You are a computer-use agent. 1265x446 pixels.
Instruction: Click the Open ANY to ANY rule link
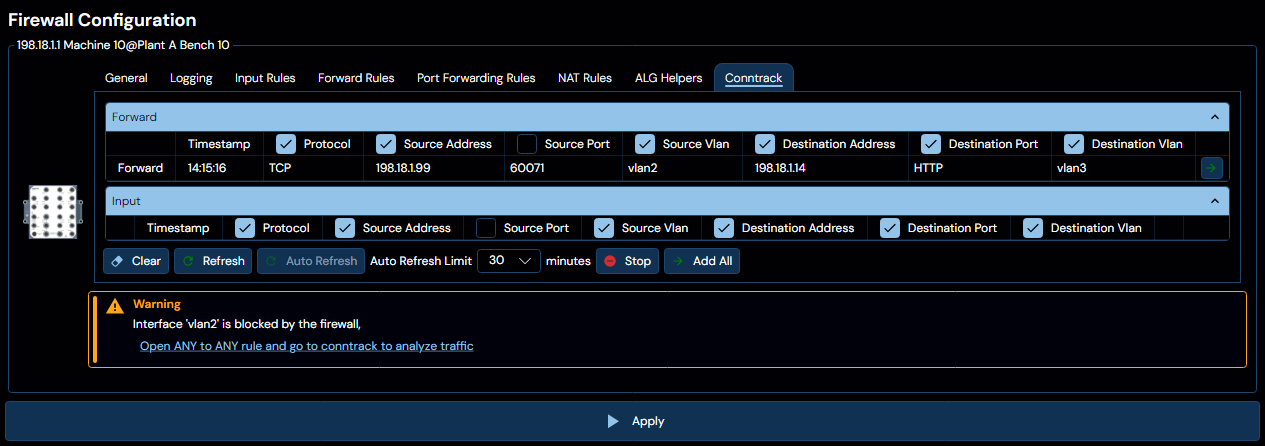(x=306, y=346)
